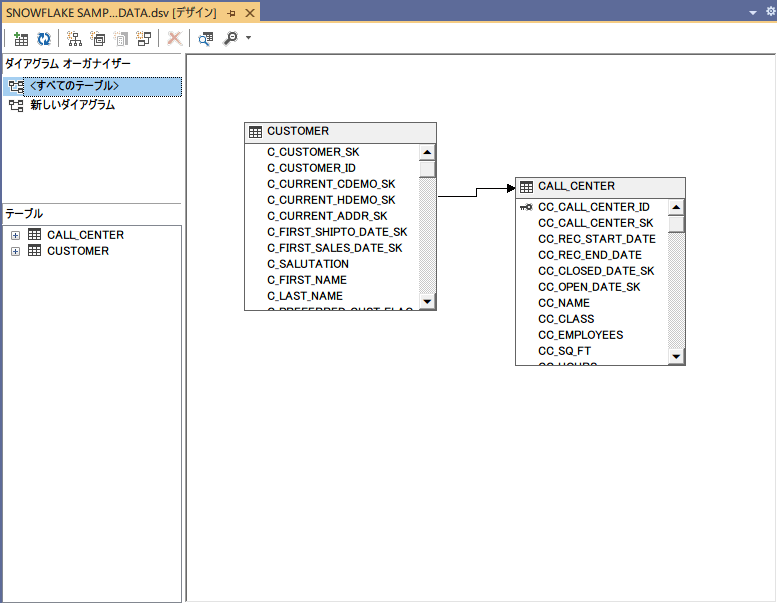This screenshot has height=603, width=777.
Task: Click the New Diagram toolbar icon
Action: click(x=74, y=39)
